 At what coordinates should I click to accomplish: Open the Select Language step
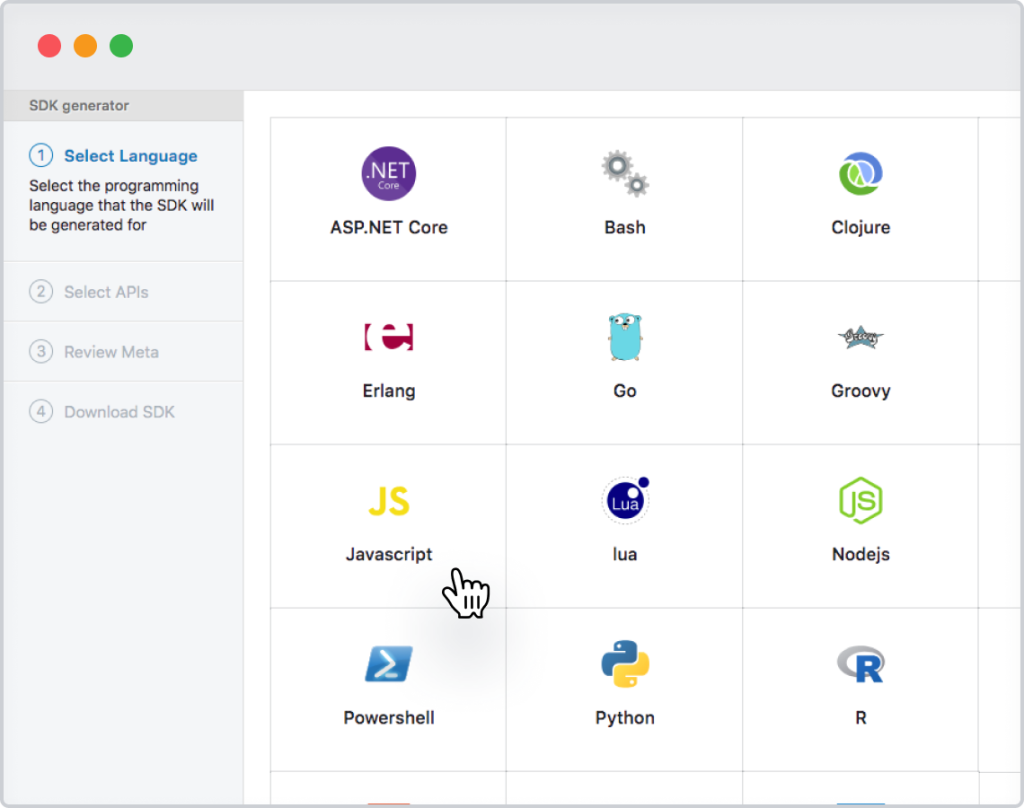pos(131,156)
